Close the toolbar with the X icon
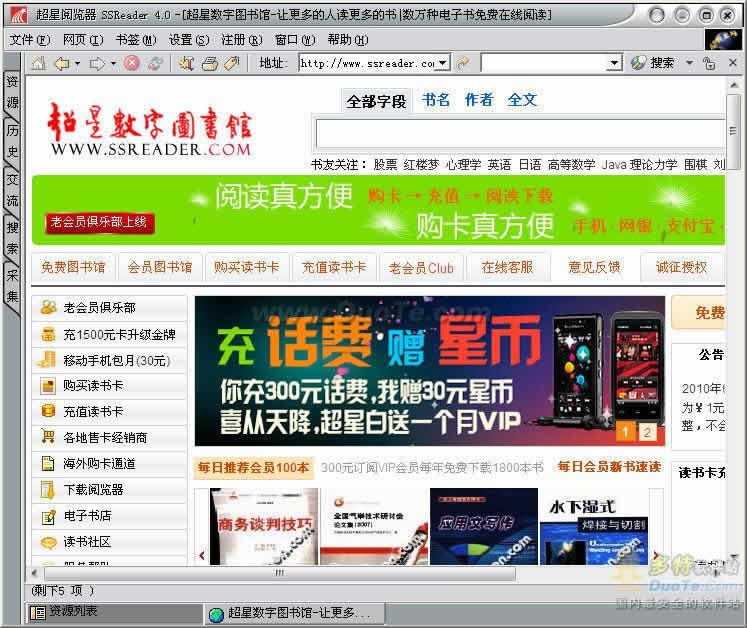Screen dimensions: 747x628 pyautogui.click(x=733, y=62)
